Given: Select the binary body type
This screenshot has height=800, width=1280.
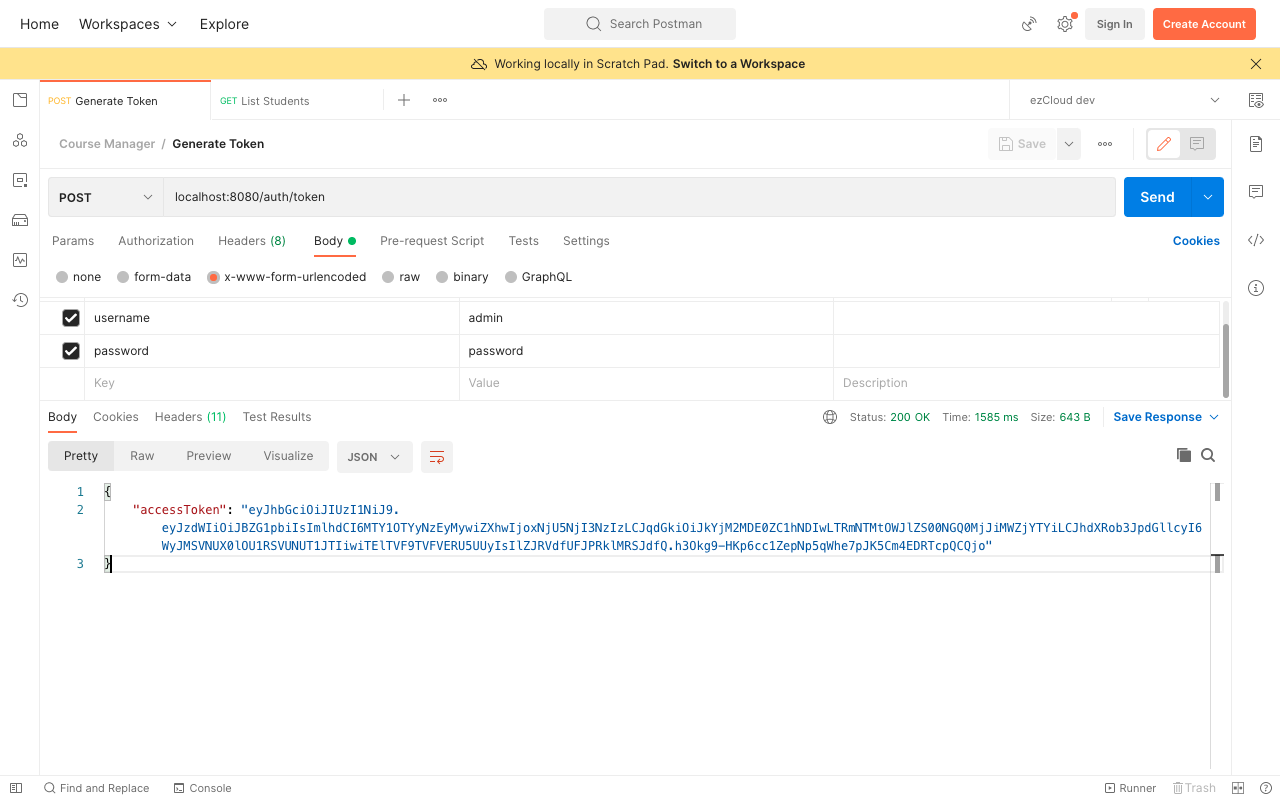Looking at the screenshot, I should 443,277.
